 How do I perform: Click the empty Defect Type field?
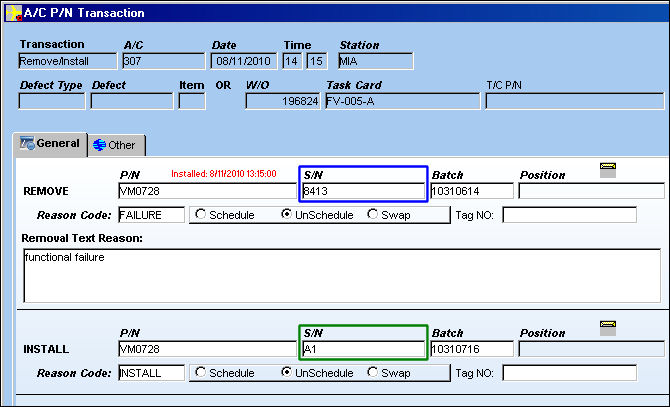point(52,101)
